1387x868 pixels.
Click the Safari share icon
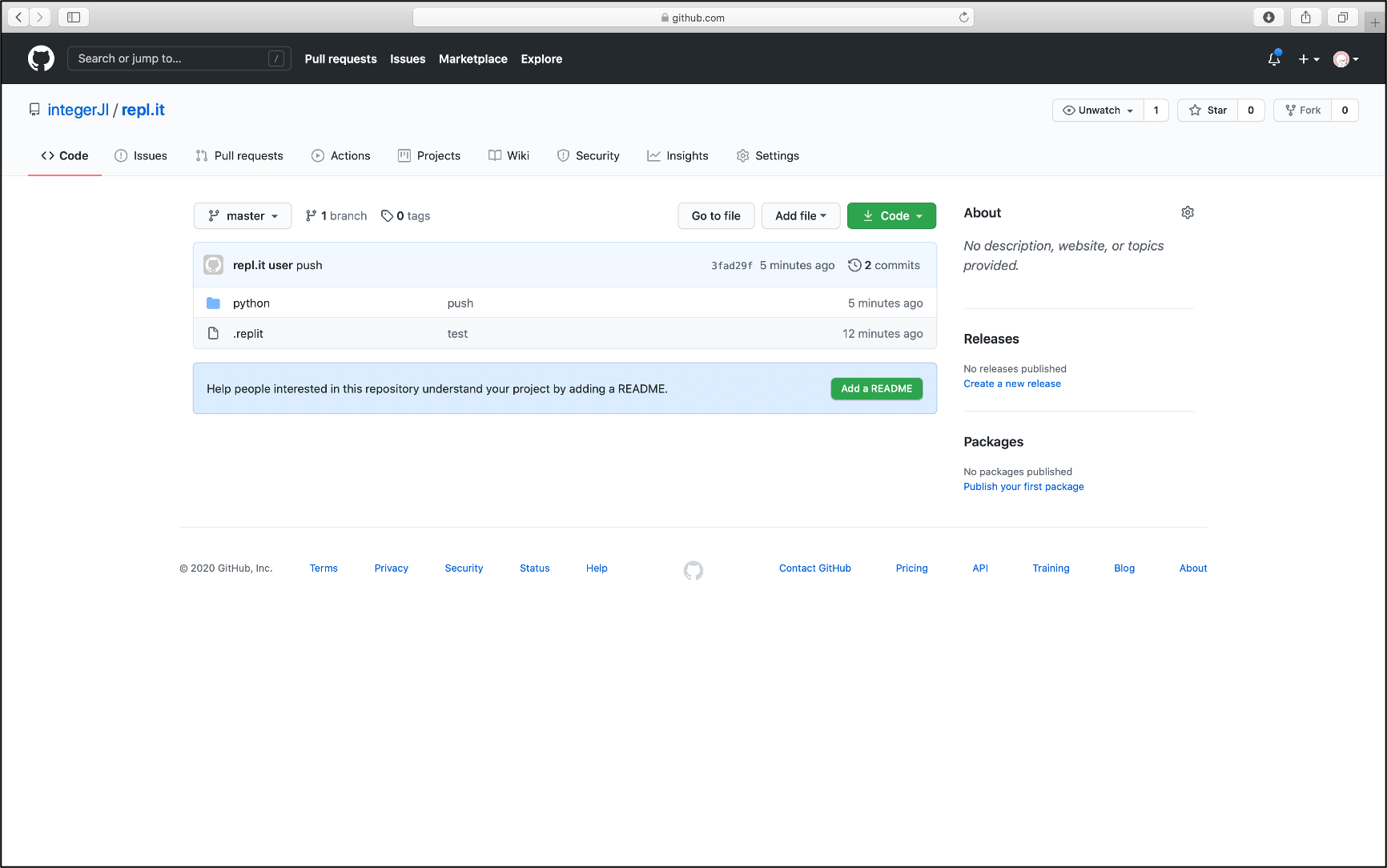coord(1306,17)
